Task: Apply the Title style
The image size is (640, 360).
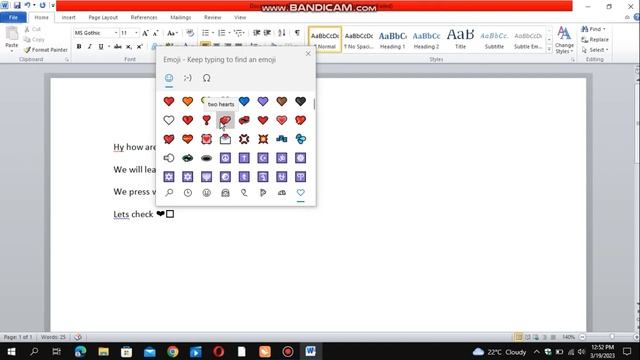Action: (460, 40)
